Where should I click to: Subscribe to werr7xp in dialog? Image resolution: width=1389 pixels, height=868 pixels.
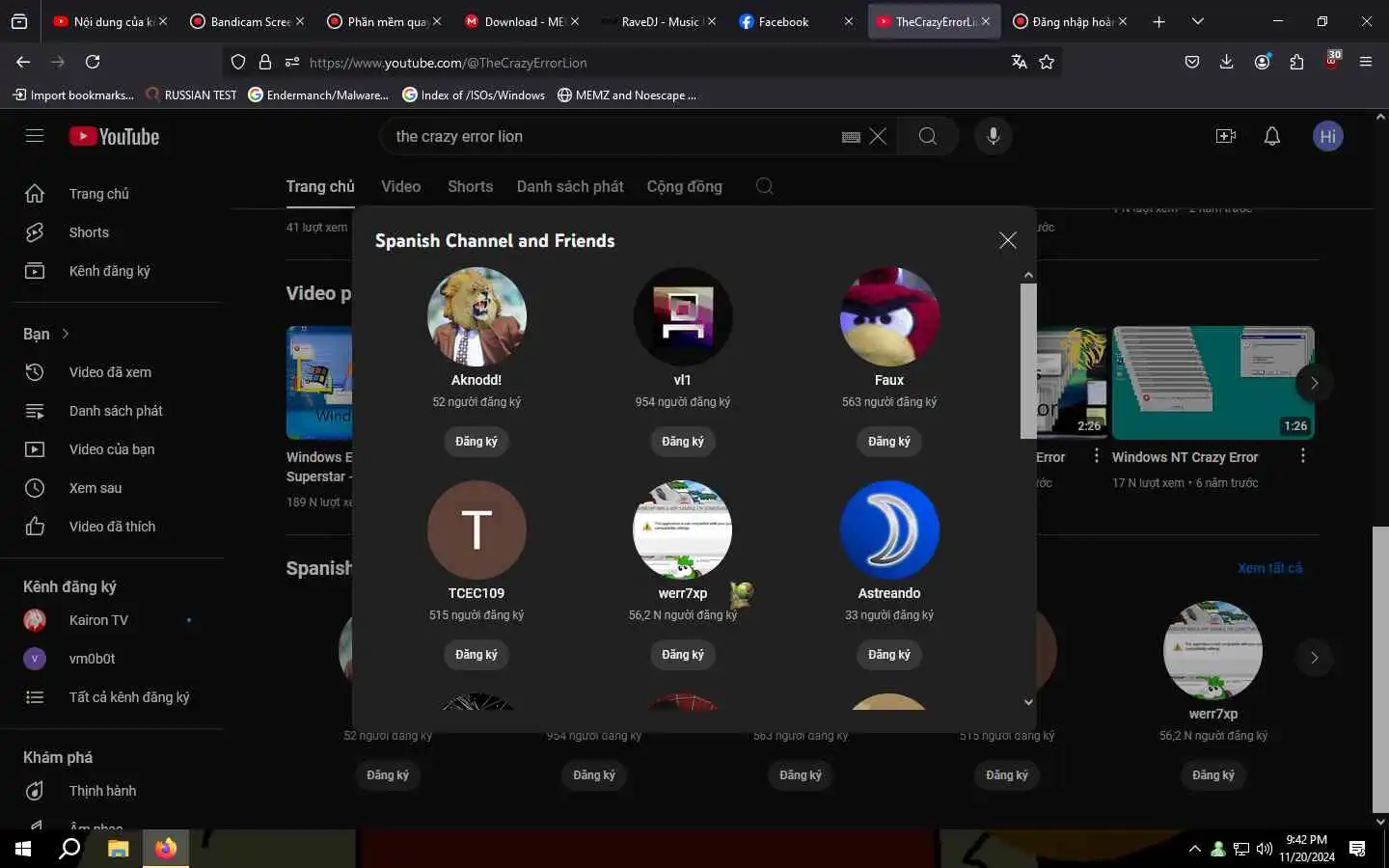click(683, 654)
